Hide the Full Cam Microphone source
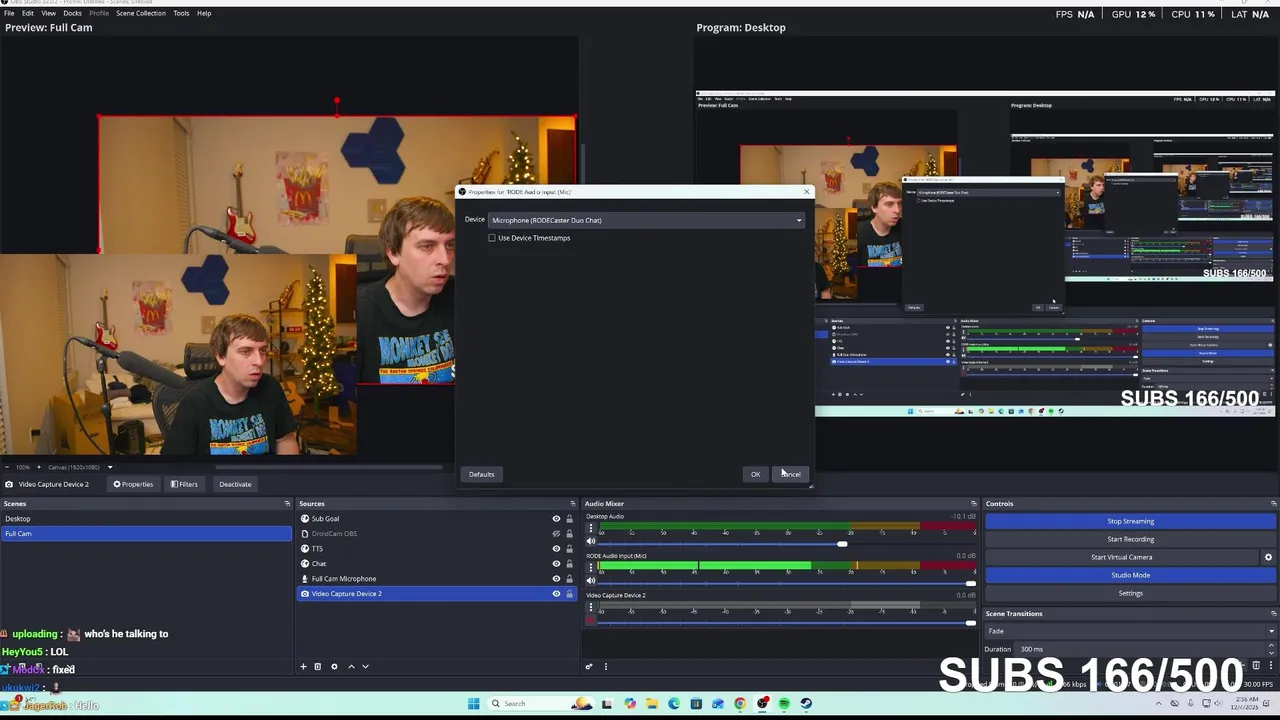The image size is (1280, 720). pos(556,579)
